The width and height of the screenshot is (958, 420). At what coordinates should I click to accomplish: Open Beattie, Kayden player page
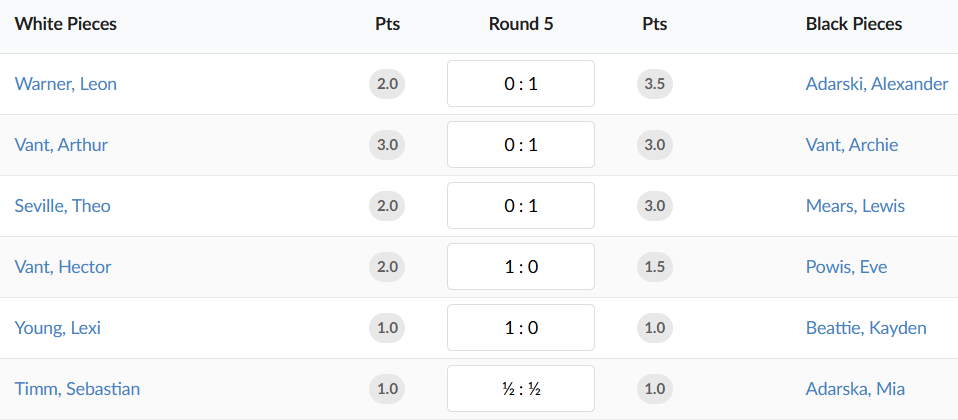tap(865, 328)
